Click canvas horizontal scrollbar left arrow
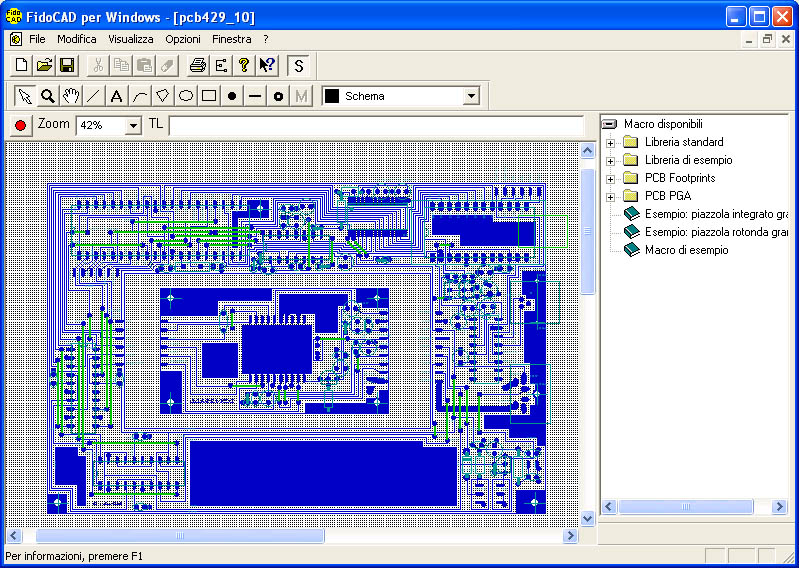 click(x=14, y=535)
